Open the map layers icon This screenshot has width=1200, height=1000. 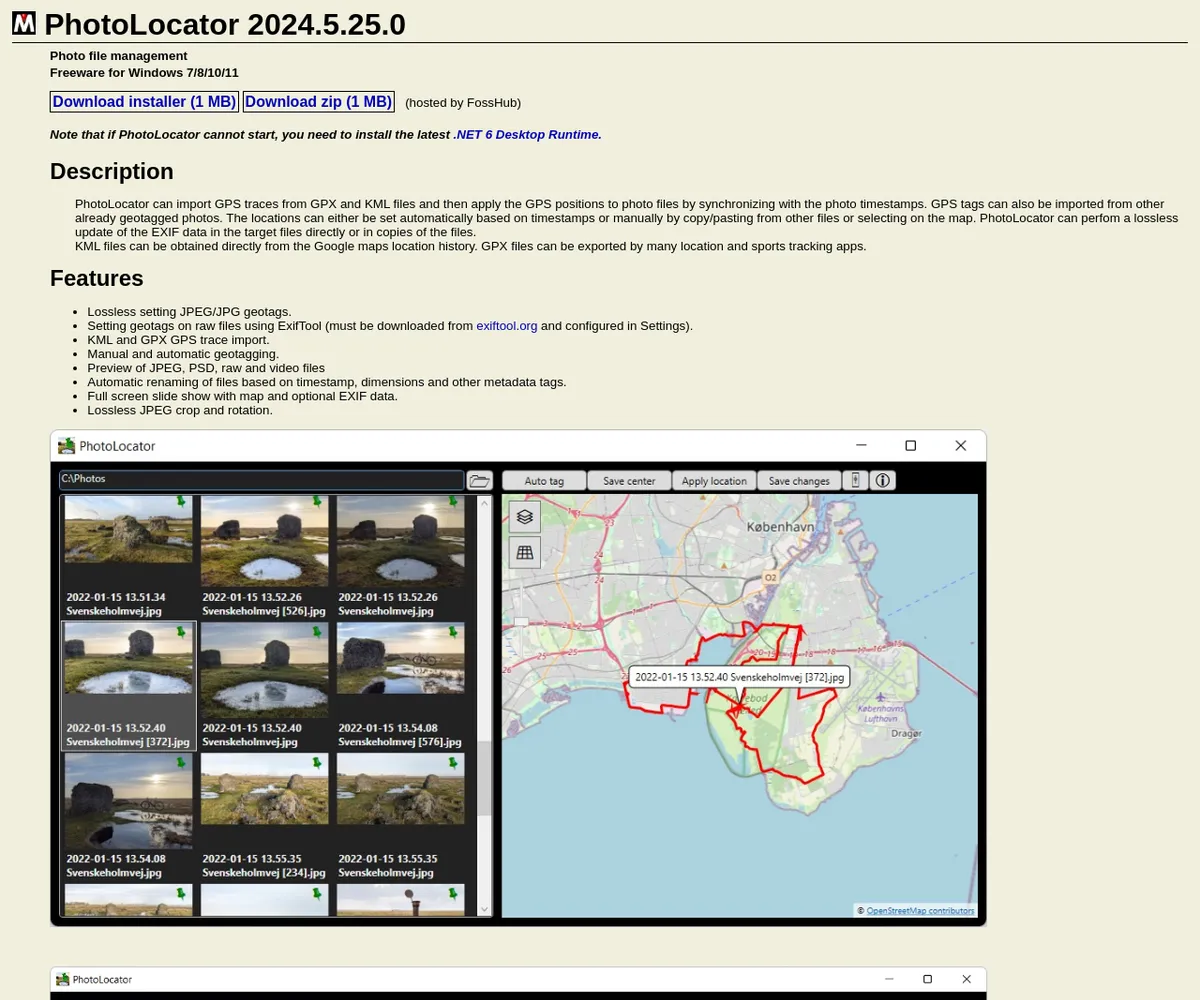(525, 517)
